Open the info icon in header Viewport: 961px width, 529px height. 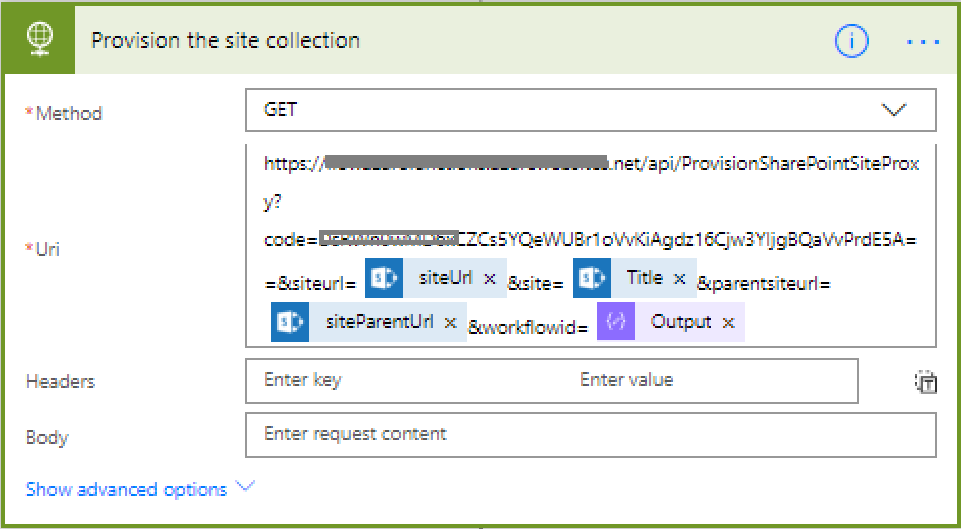[851, 41]
